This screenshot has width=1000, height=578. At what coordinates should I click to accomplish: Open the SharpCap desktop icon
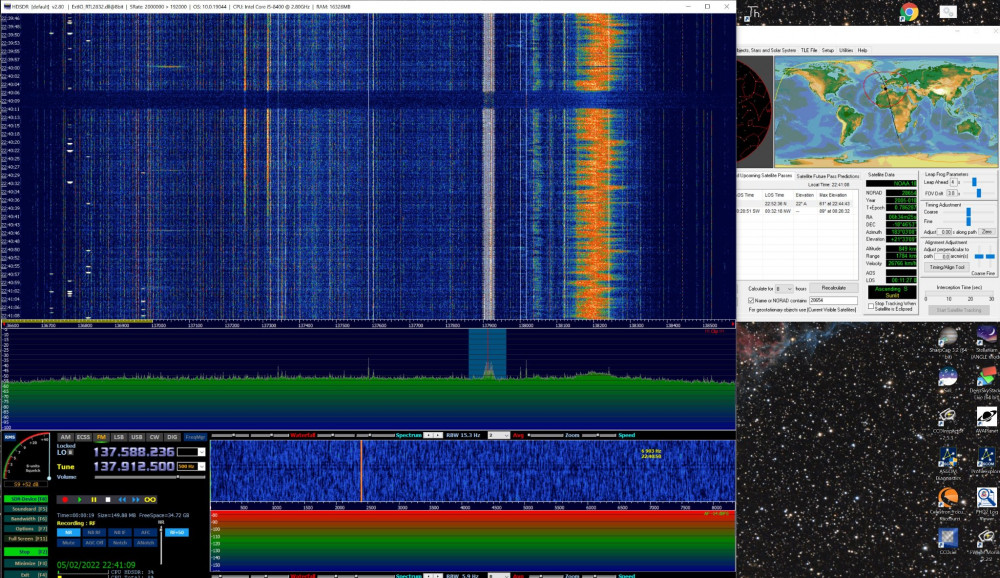point(948,340)
